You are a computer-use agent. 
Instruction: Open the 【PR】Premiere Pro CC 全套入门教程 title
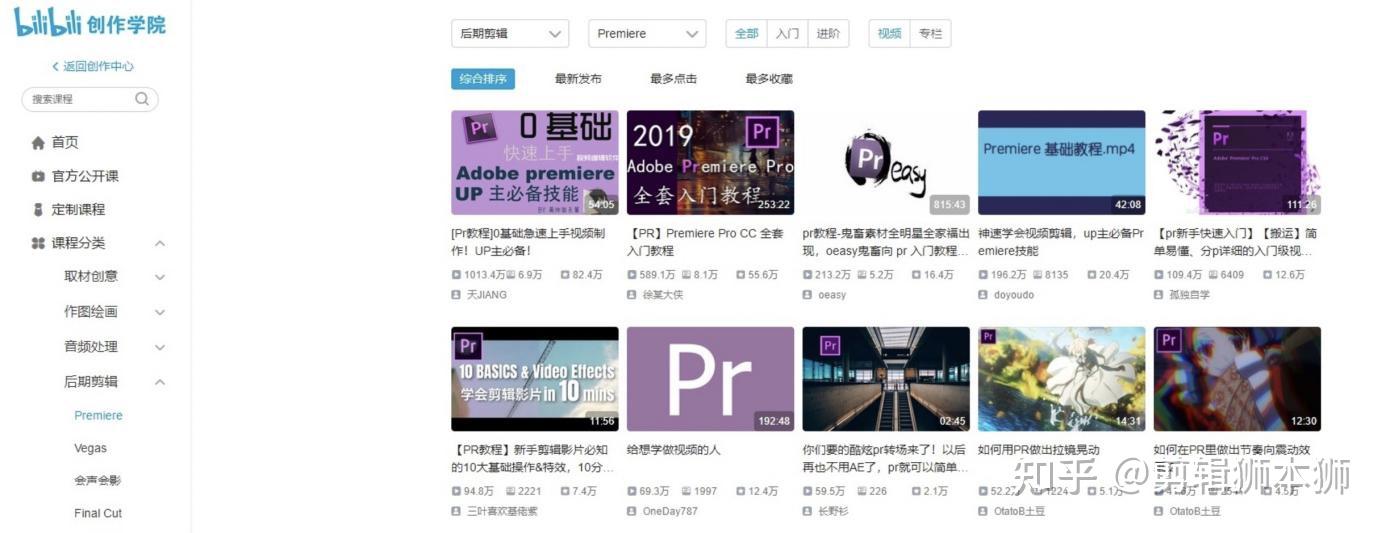706,242
